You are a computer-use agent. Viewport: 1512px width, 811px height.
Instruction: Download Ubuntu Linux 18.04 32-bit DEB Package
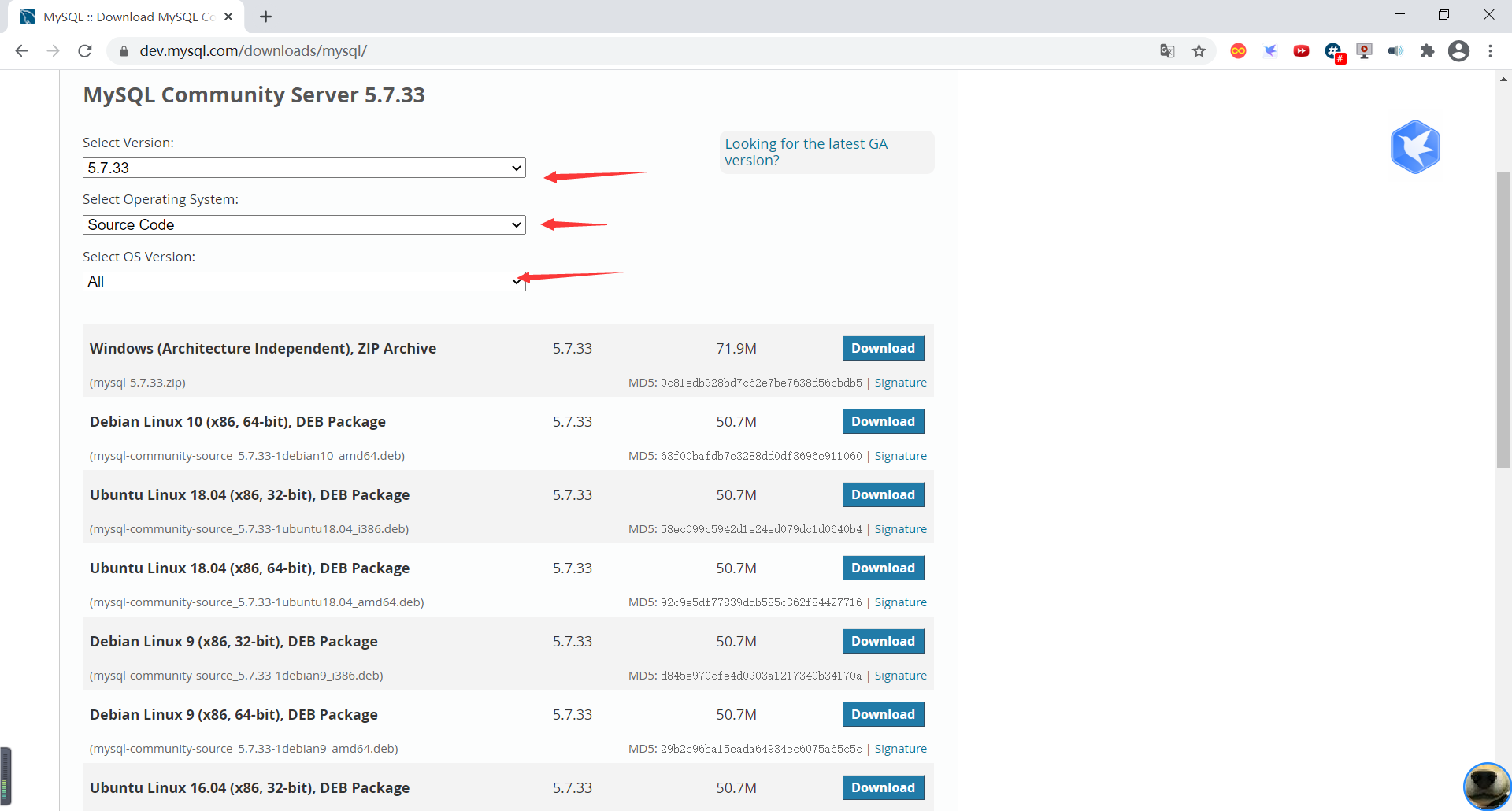coord(883,494)
